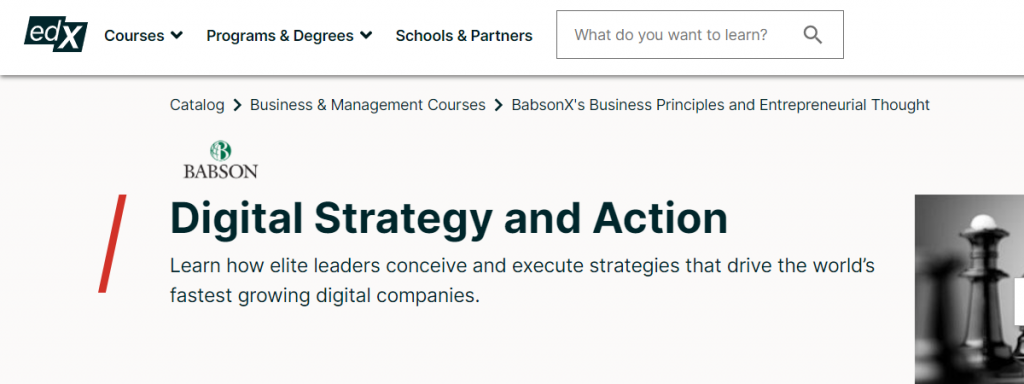This screenshot has width=1024, height=384.
Task: Click the BABSON wordmark text under emblem
Action: [221, 171]
